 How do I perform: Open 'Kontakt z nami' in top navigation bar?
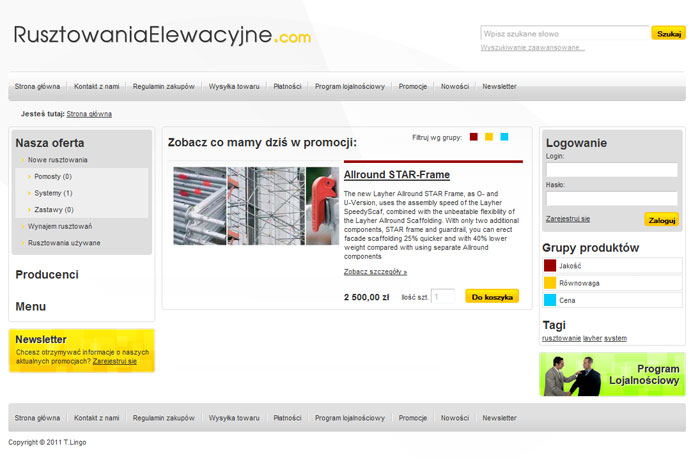click(x=96, y=87)
